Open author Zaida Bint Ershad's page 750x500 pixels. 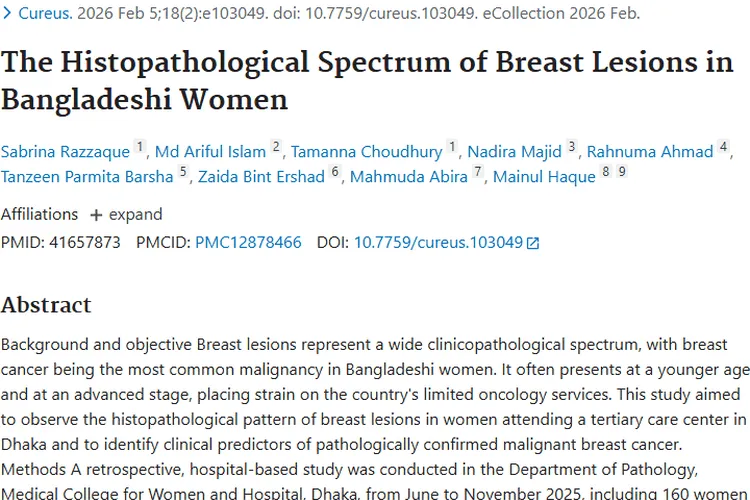(x=261, y=177)
